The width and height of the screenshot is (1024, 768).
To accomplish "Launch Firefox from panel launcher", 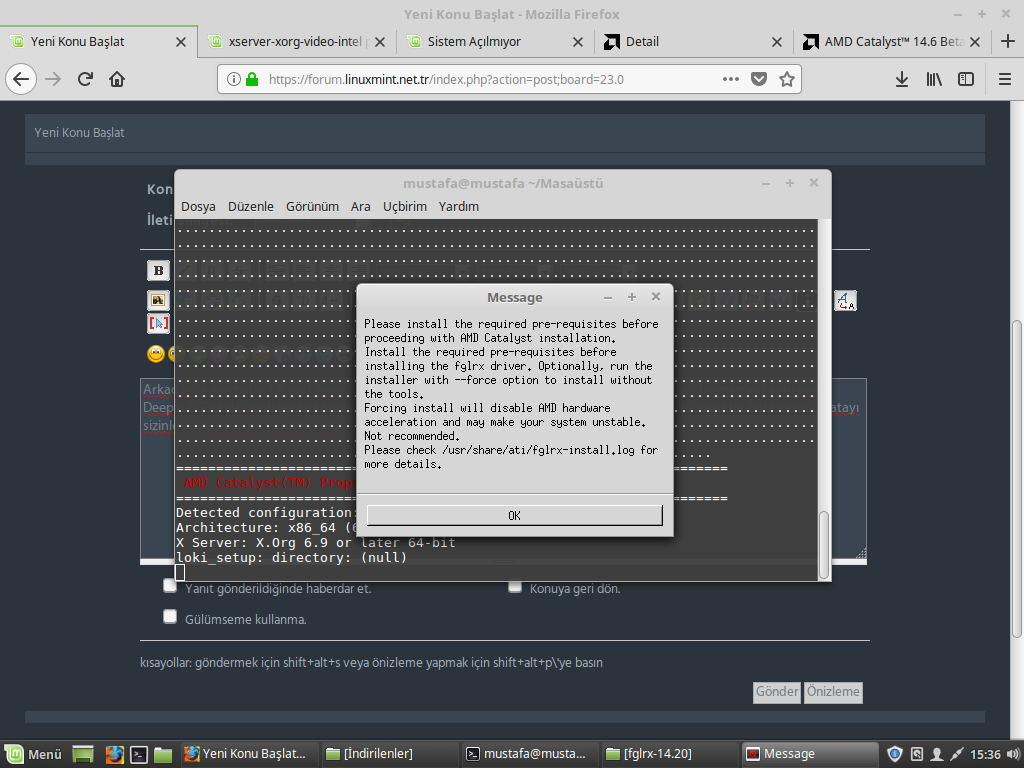I will click(x=114, y=754).
